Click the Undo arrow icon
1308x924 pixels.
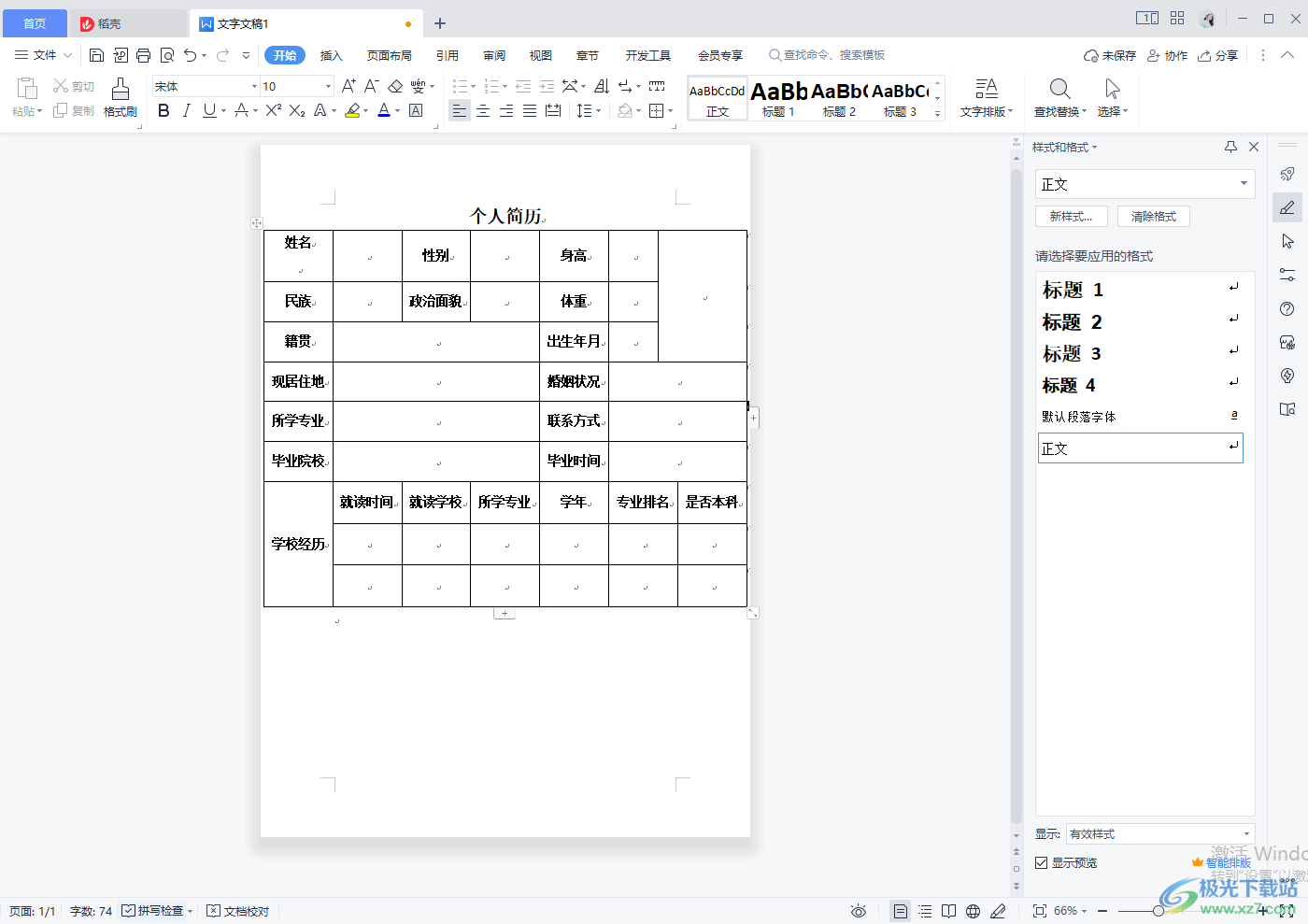191,55
